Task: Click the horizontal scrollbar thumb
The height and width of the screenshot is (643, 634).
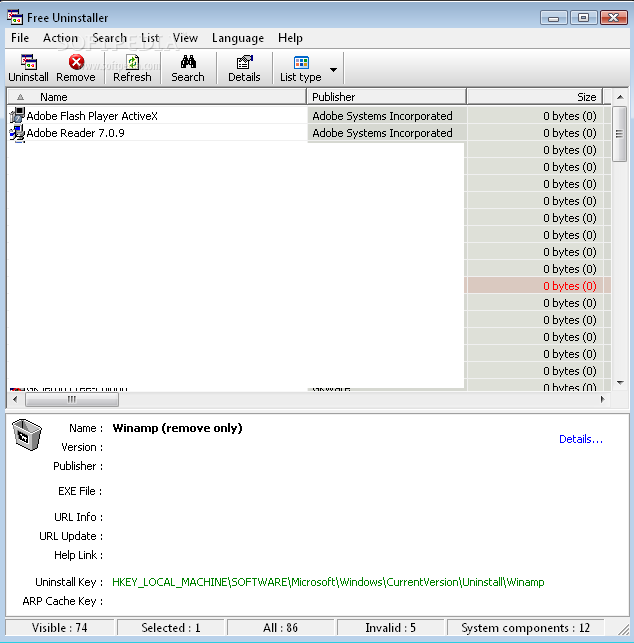Action: (x=72, y=399)
